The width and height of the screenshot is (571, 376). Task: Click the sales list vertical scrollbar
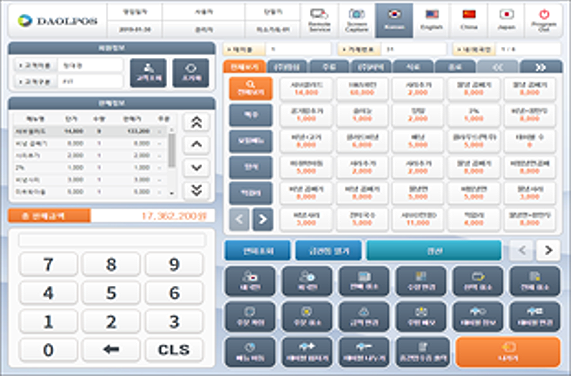click(172, 161)
